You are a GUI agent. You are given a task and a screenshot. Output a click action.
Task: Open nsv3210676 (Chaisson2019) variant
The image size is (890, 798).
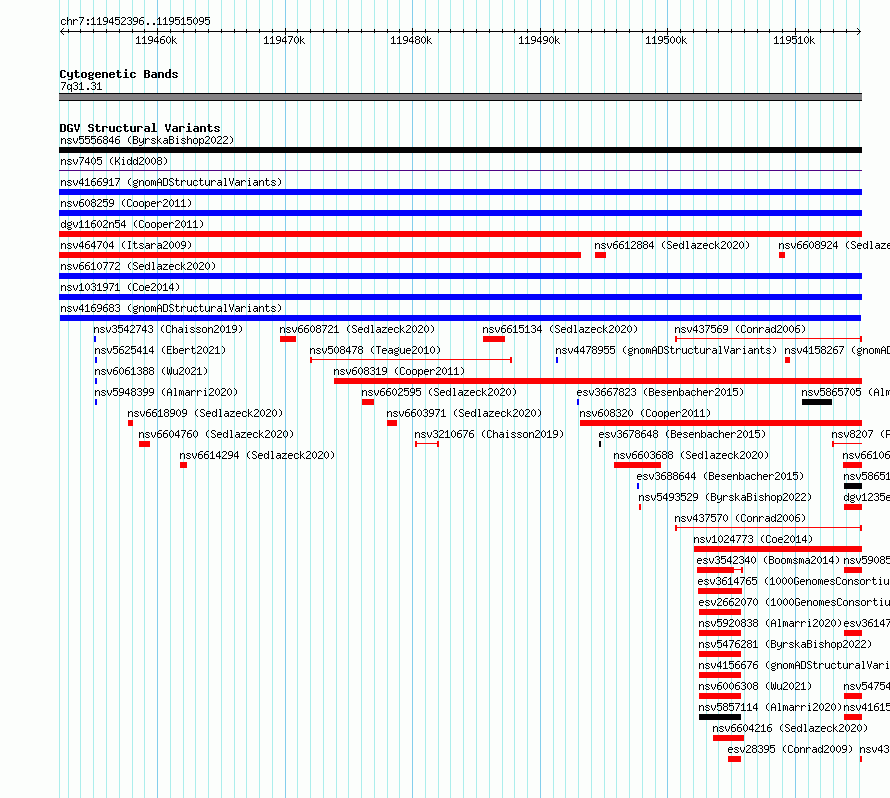coord(489,434)
